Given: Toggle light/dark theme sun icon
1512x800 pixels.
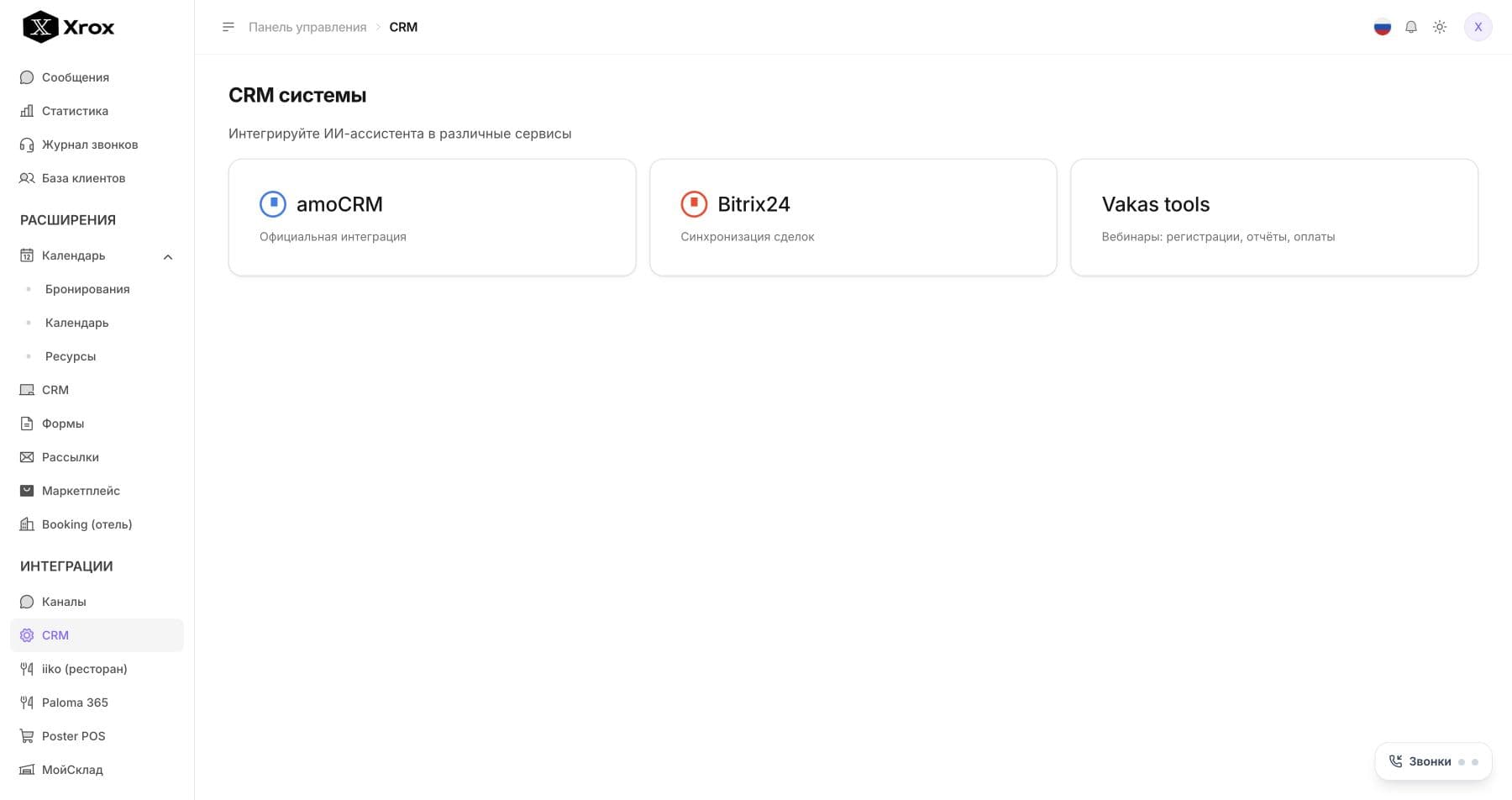Looking at the screenshot, I should (x=1440, y=27).
